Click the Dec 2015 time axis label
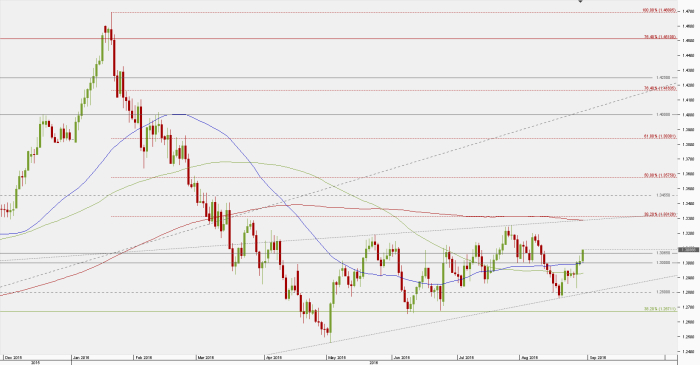This screenshot has height=365, width=700. 13,357
